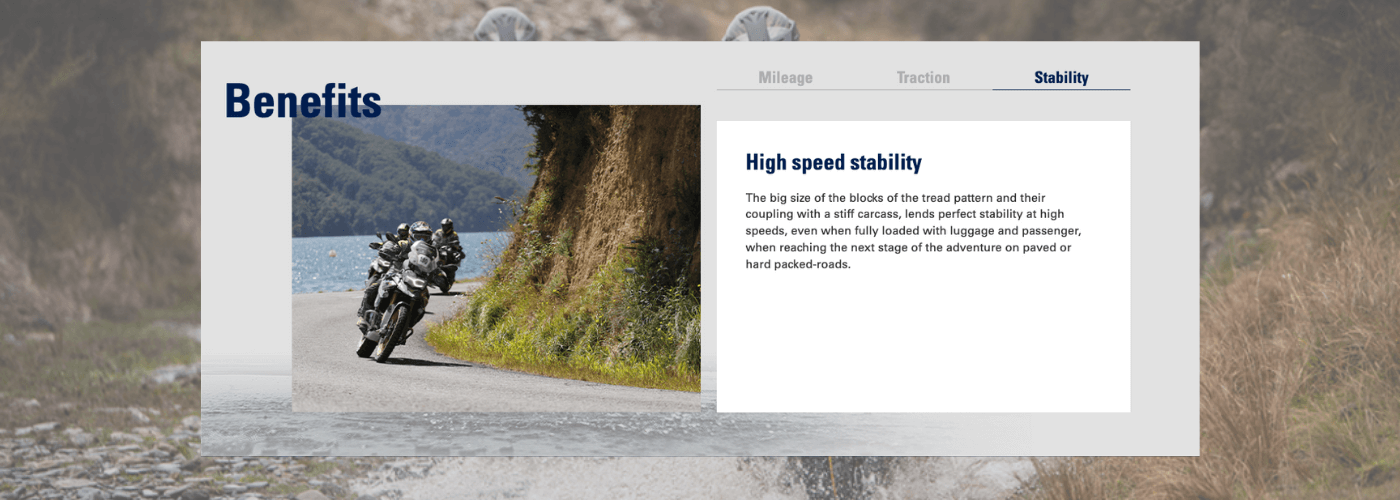
Task: Open the Traction tab
Action: (x=923, y=78)
